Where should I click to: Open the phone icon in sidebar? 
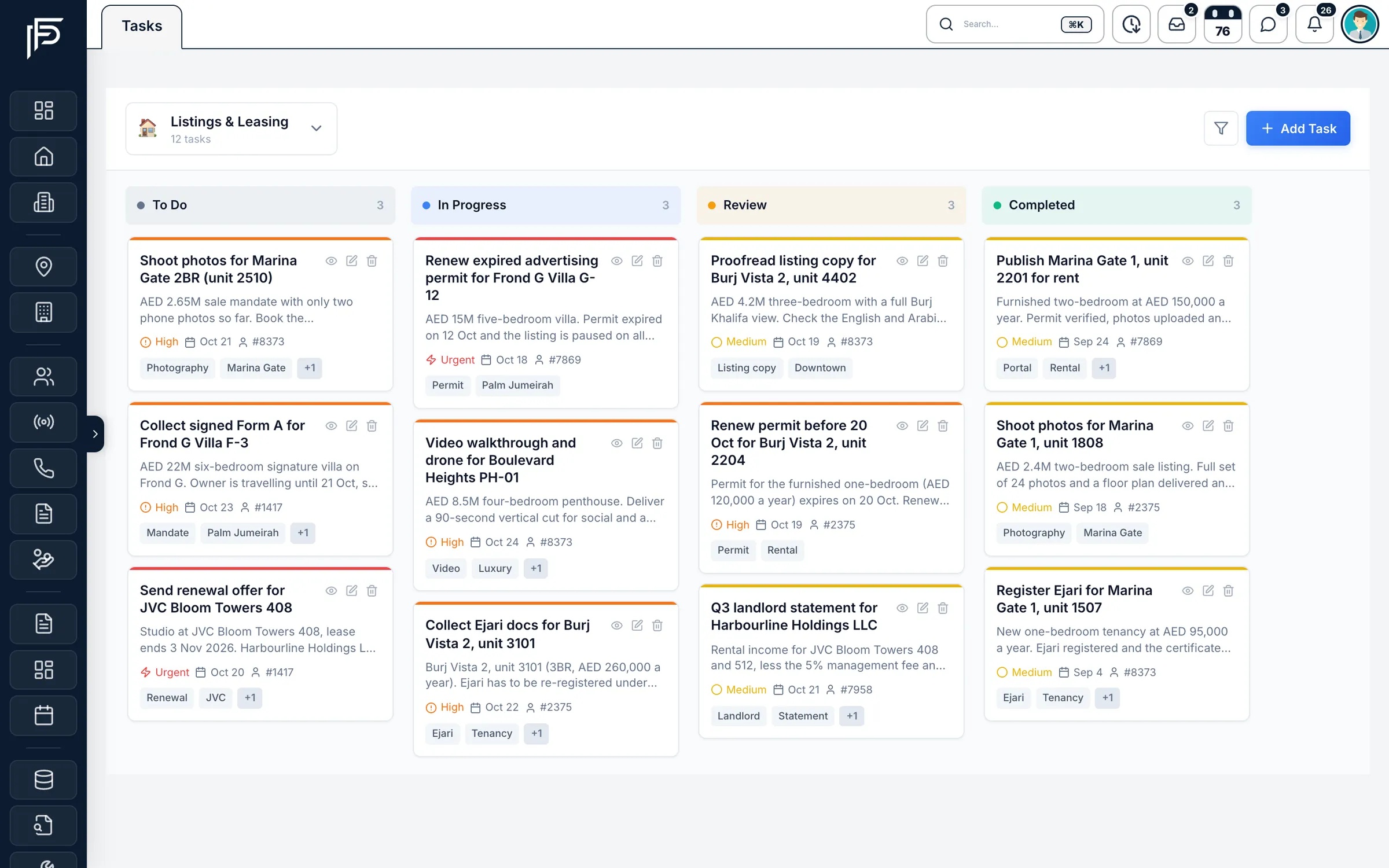(43, 468)
